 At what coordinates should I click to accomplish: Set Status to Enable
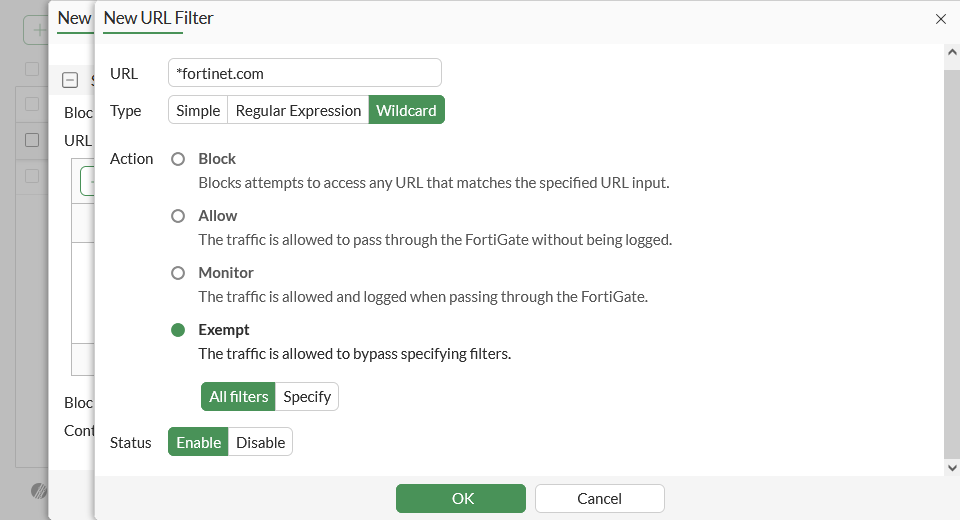(198, 443)
